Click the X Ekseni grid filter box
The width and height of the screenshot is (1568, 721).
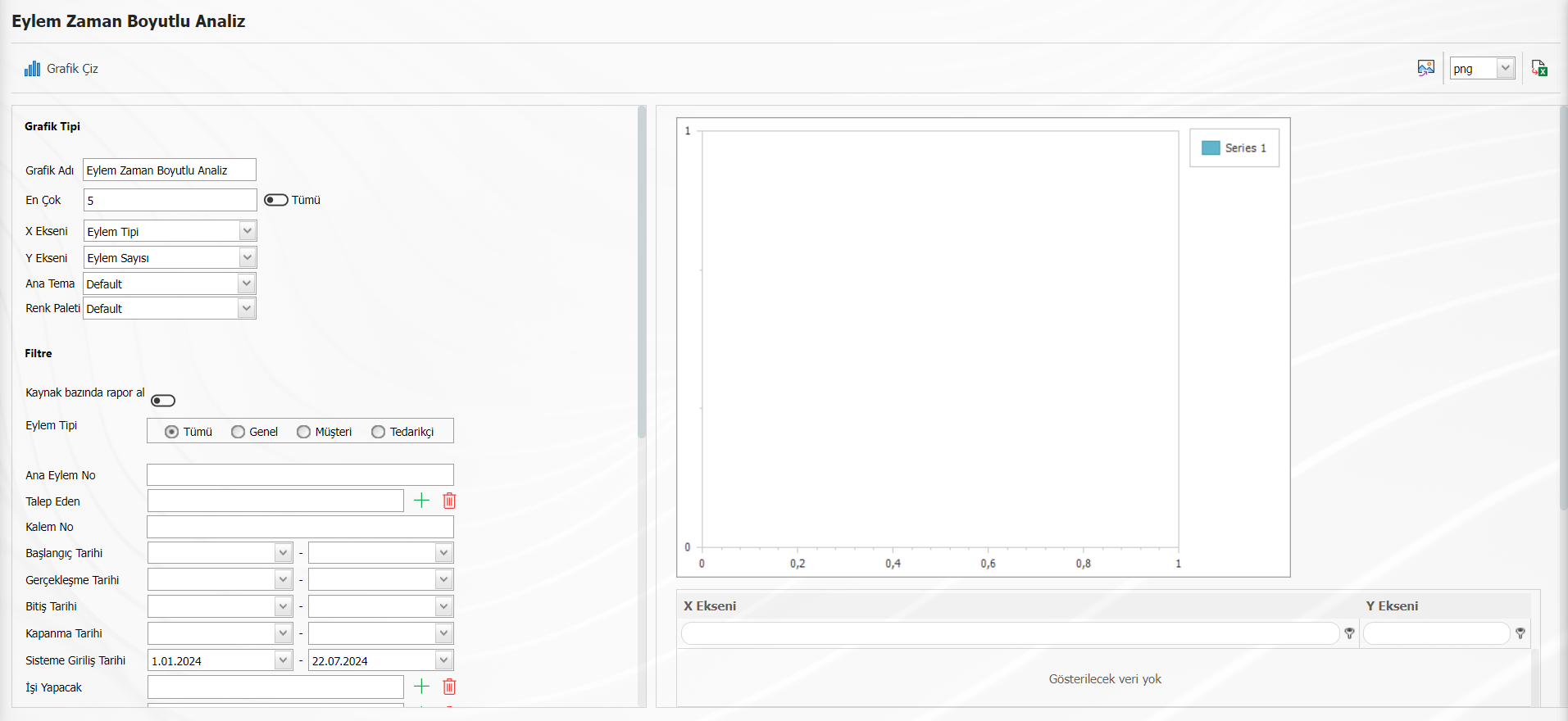pyautogui.click(x=1010, y=633)
